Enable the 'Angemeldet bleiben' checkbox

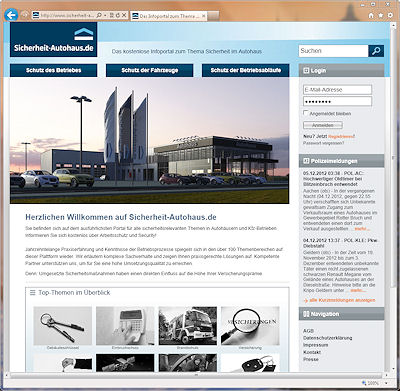point(306,113)
